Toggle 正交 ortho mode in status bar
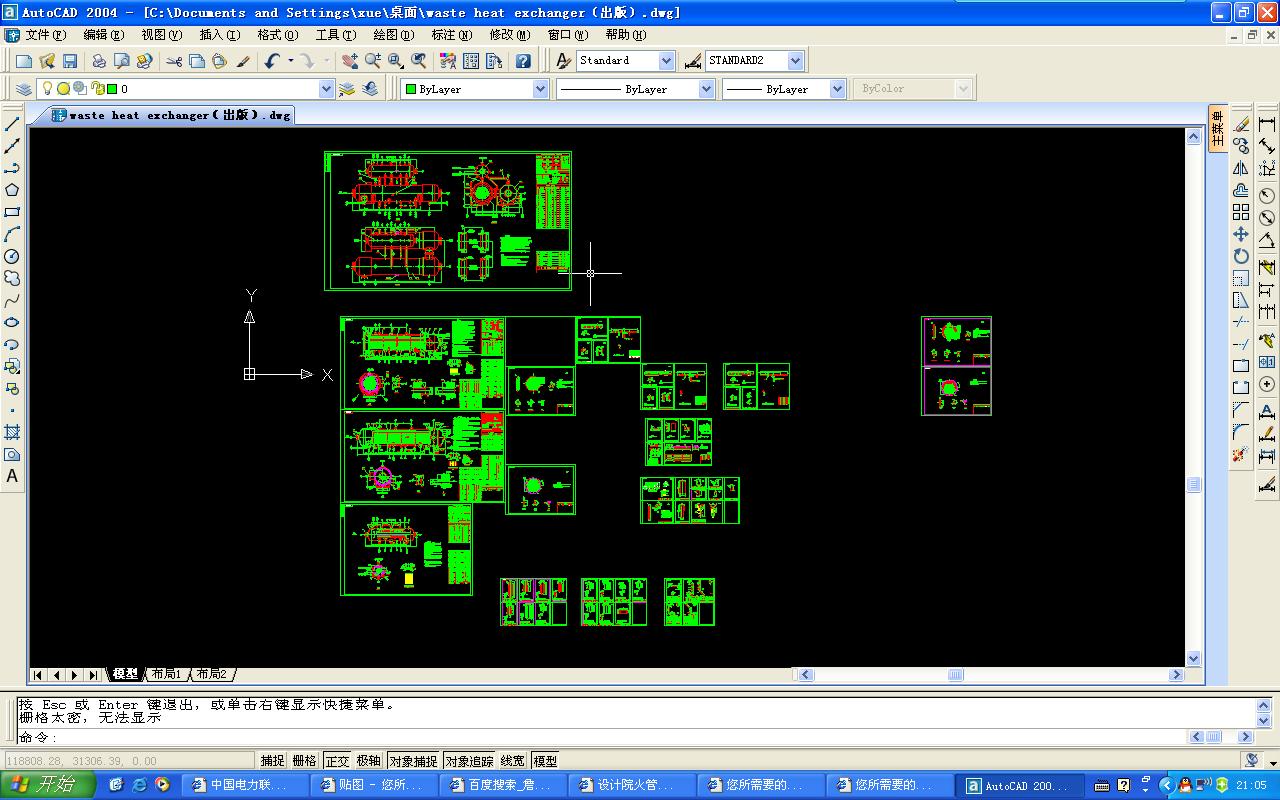 [x=337, y=761]
